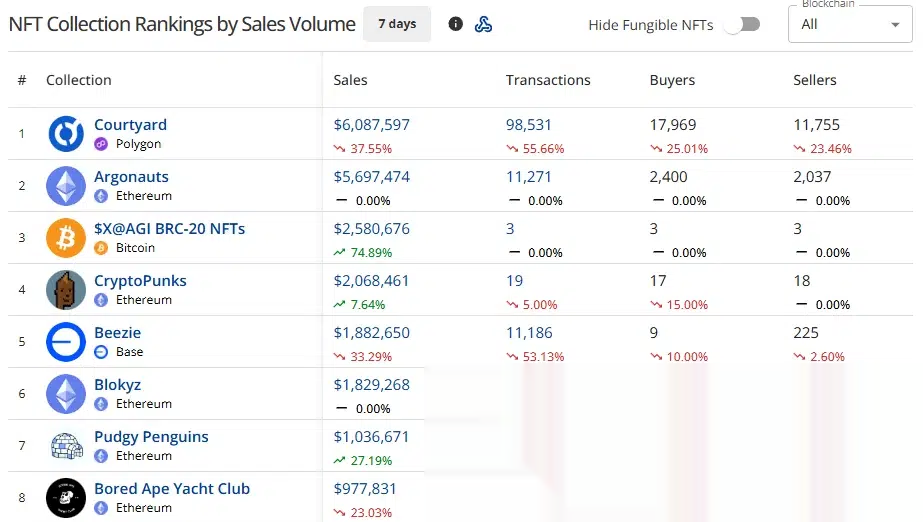Viewport: 923px width, 522px height.
Task: Sort by the Sales column header
Action: [x=350, y=80]
